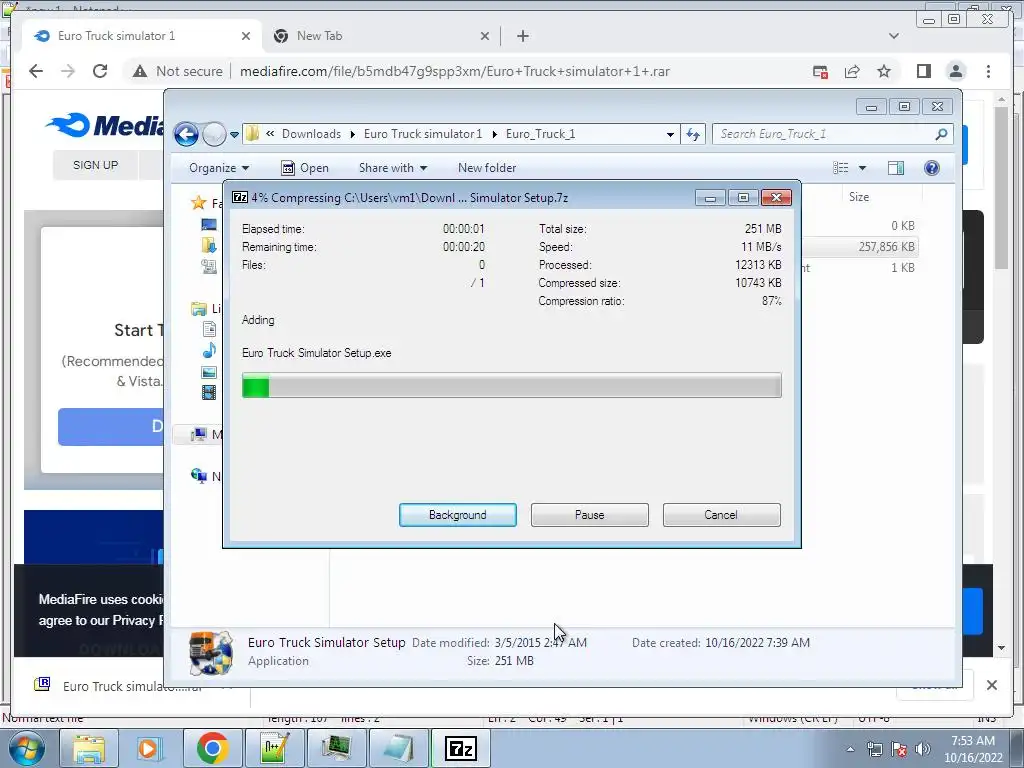This screenshot has height=768, width=1024.
Task: Select the file row sized 257,856 KB
Action: click(x=859, y=247)
